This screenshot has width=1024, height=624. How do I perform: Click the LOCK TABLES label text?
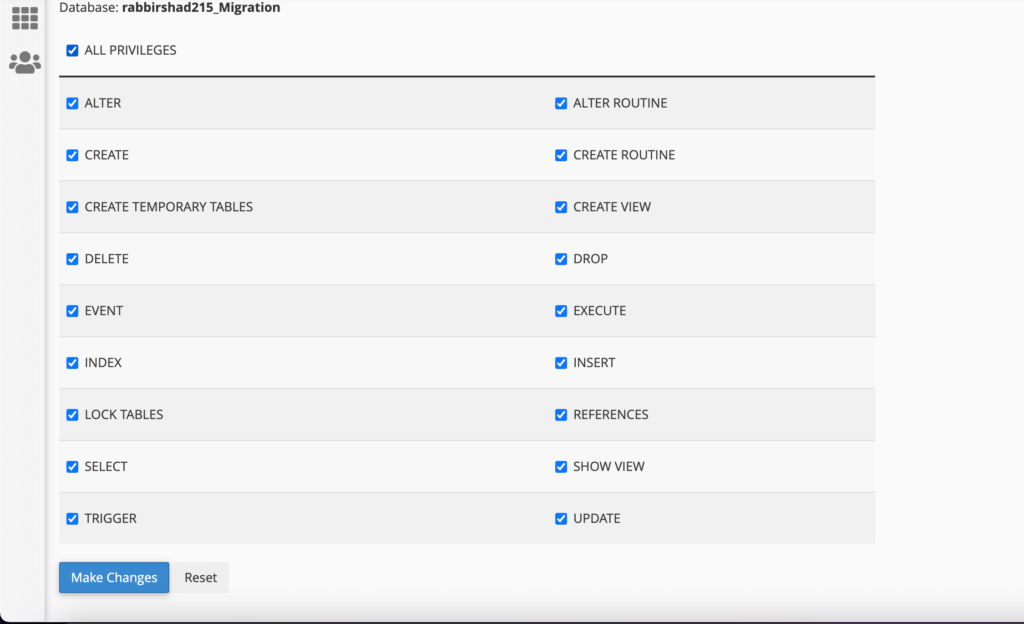(x=124, y=414)
